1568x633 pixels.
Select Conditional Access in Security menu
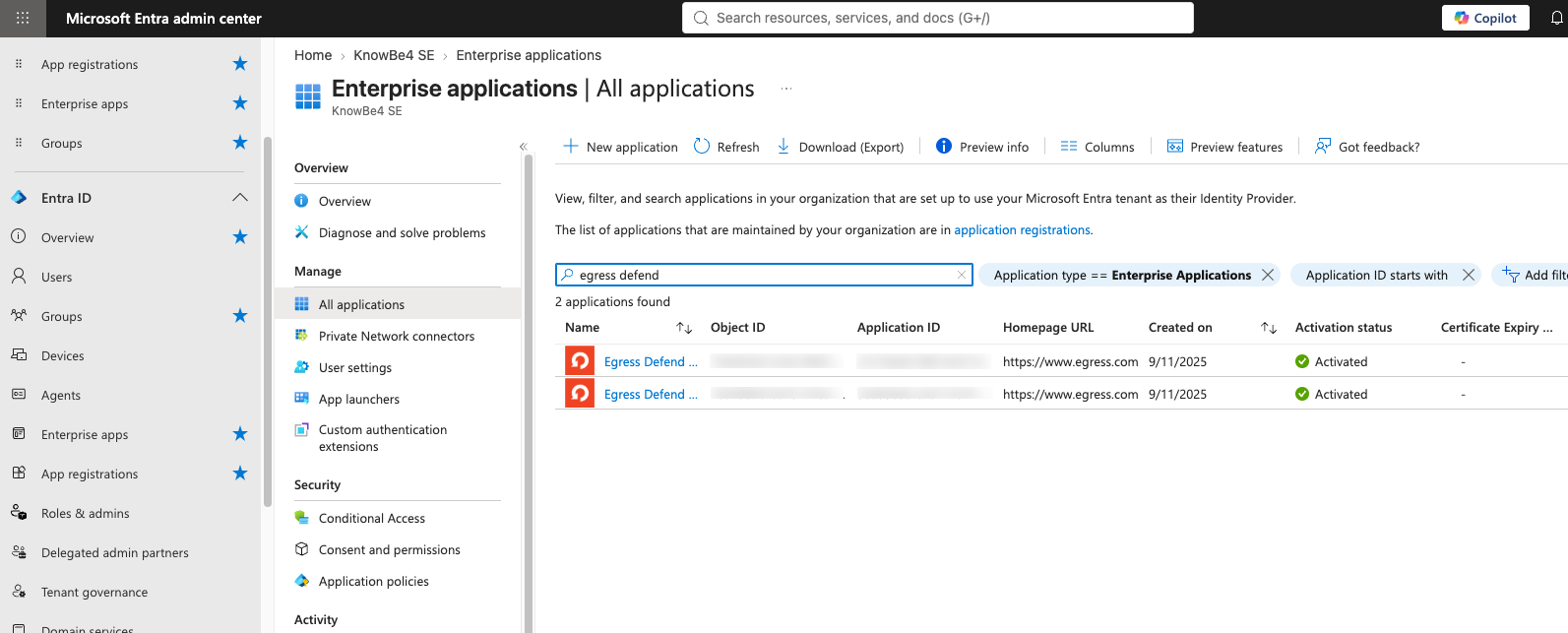(x=372, y=518)
